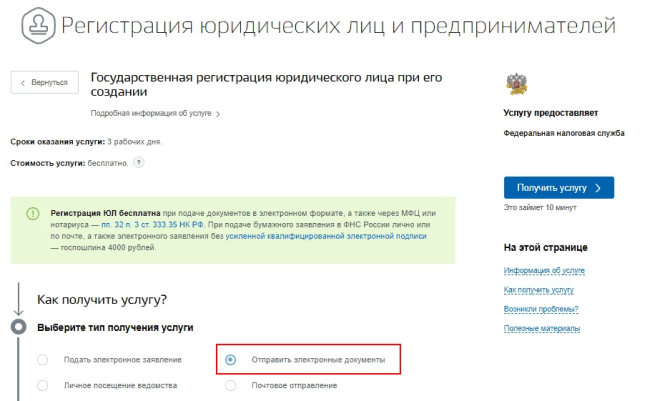Screen dimensions: 660x401
Task: Click 'Сроки оказания услуги' text line
Action: point(86,142)
